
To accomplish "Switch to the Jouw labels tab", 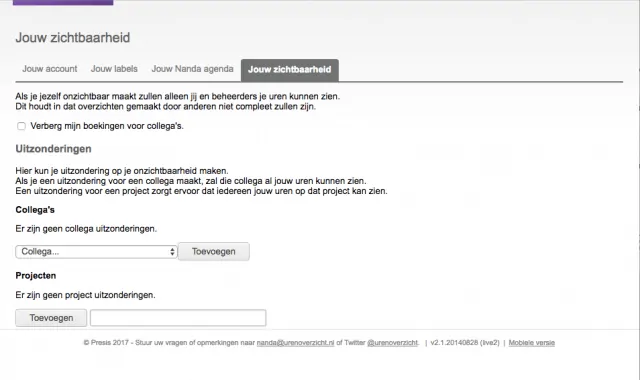I will pyautogui.click(x=114, y=69).
